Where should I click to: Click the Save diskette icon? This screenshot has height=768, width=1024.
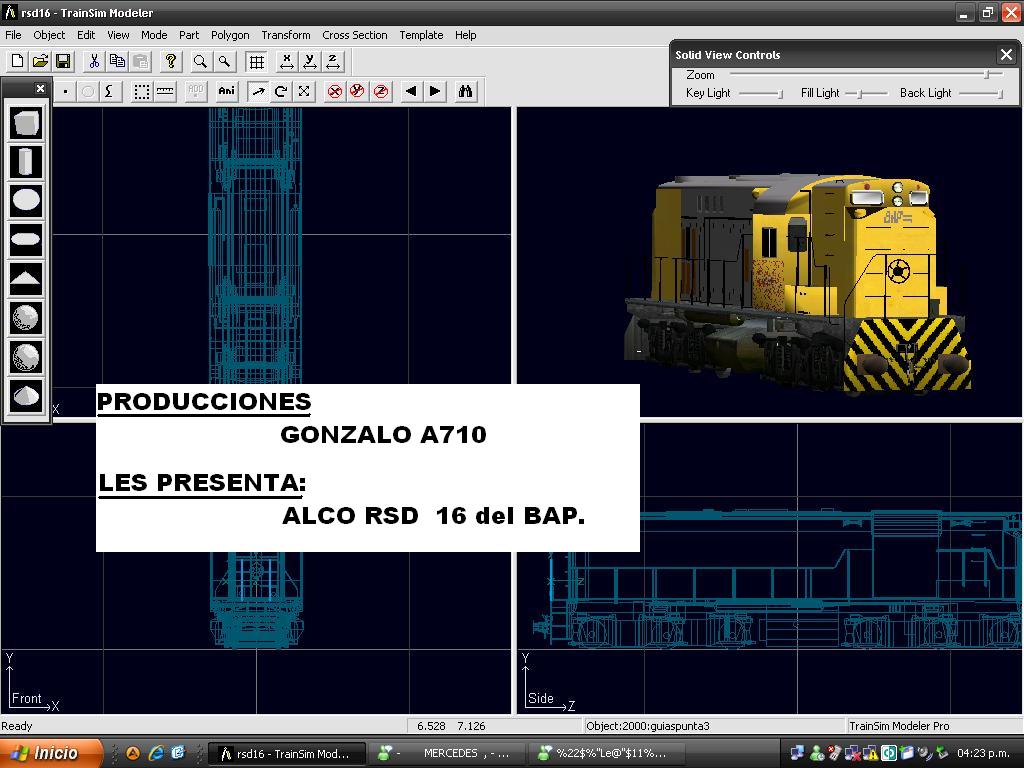(x=63, y=62)
